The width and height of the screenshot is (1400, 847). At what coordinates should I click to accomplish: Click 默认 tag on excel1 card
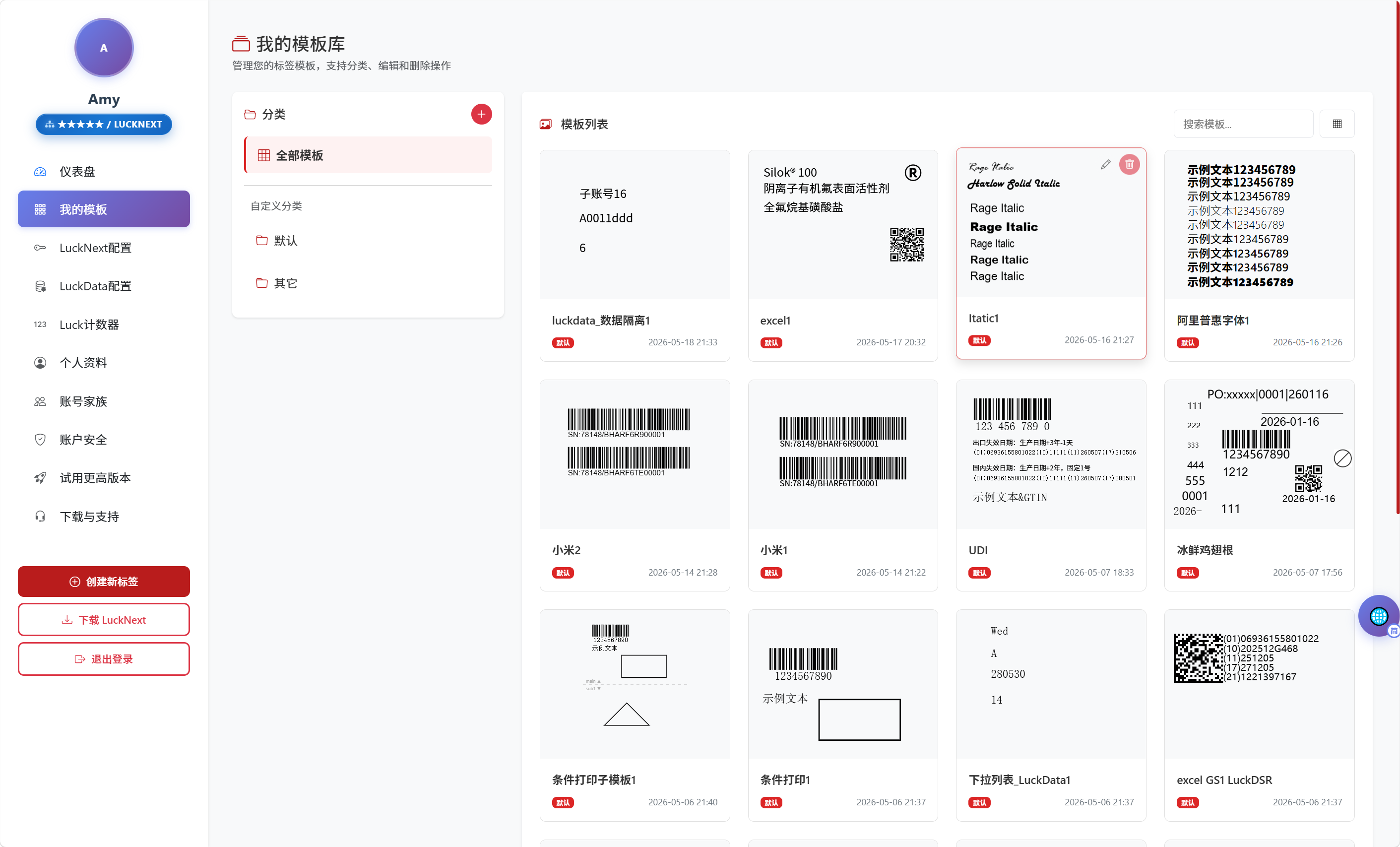click(771, 343)
